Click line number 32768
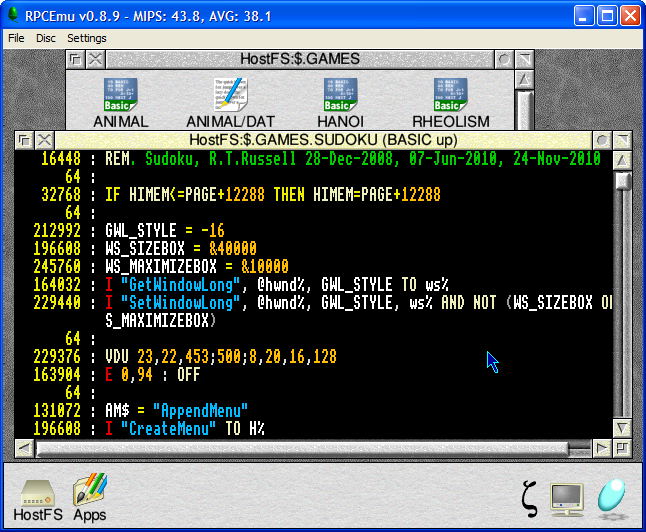Image resolution: width=646 pixels, height=532 pixels. (61, 195)
